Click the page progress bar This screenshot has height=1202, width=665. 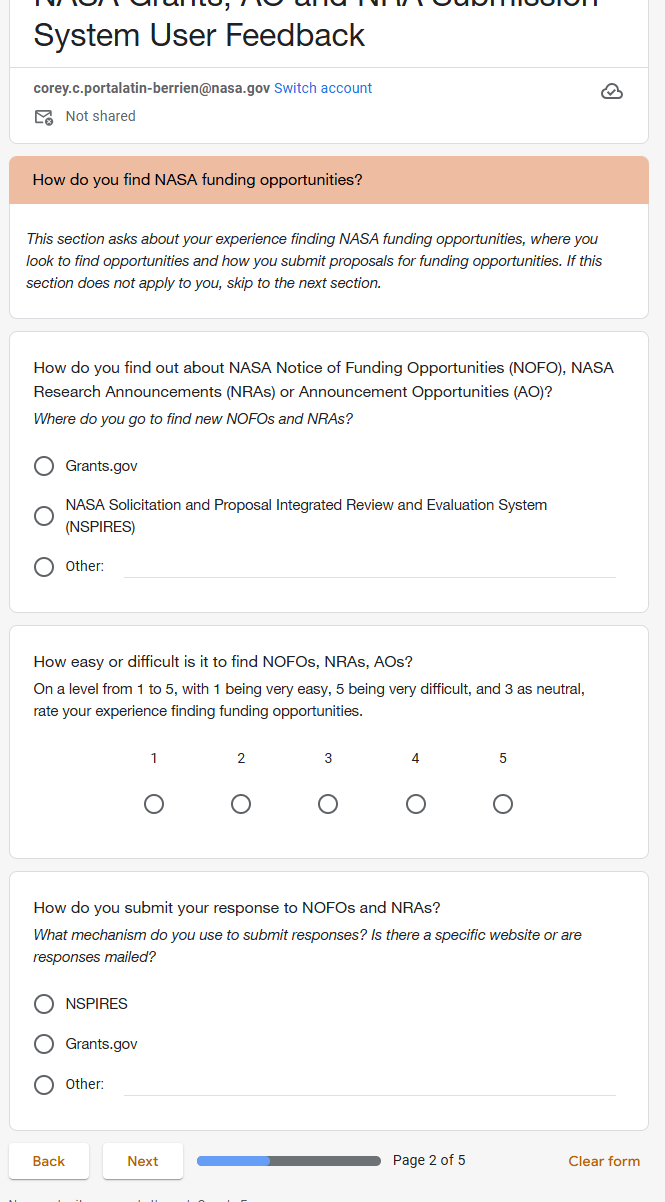(289, 1161)
